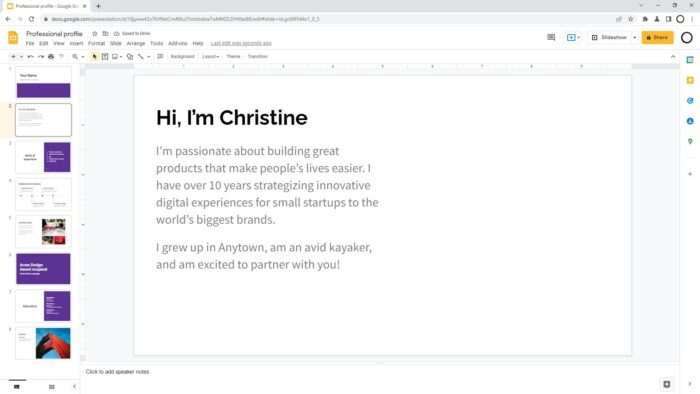
Task: Open the Google account avatar
Action: (x=687, y=37)
